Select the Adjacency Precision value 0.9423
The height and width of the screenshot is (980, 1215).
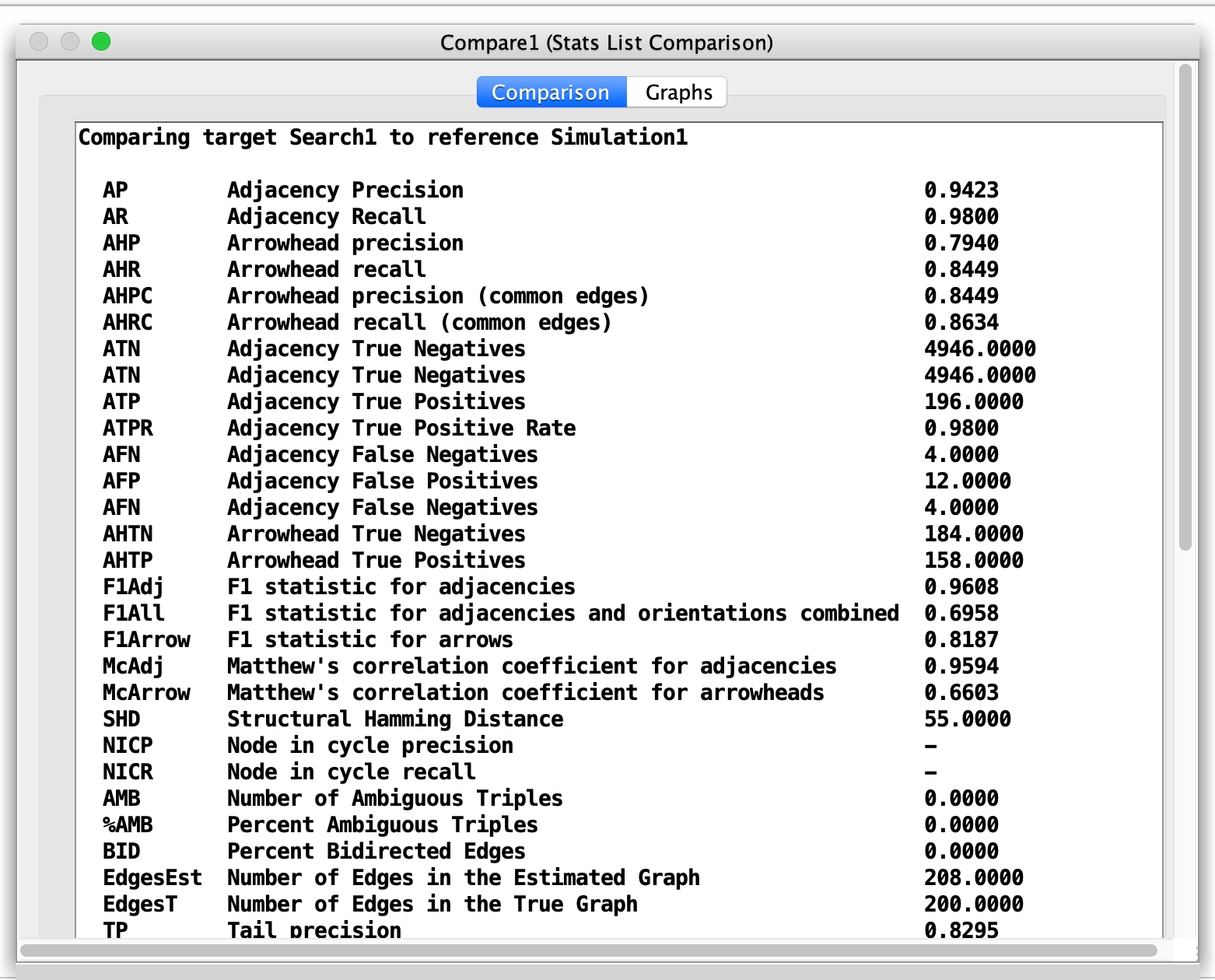click(962, 190)
